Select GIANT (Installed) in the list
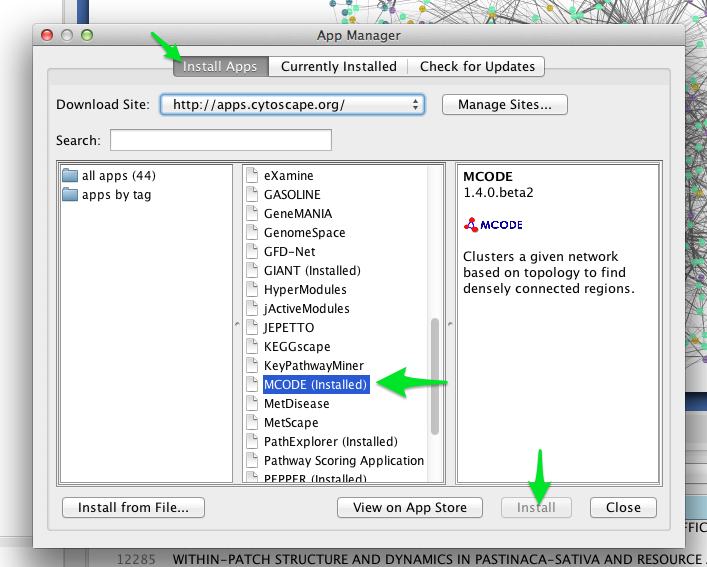Viewport: 707px width, 567px height. (x=312, y=270)
